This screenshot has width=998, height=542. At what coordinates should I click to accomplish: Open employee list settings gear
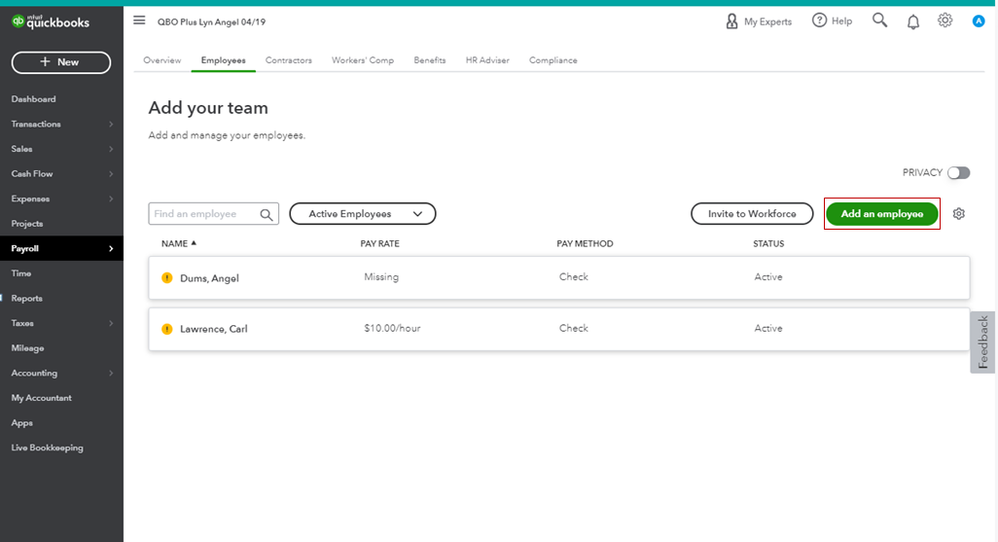click(x=959, y=214)
